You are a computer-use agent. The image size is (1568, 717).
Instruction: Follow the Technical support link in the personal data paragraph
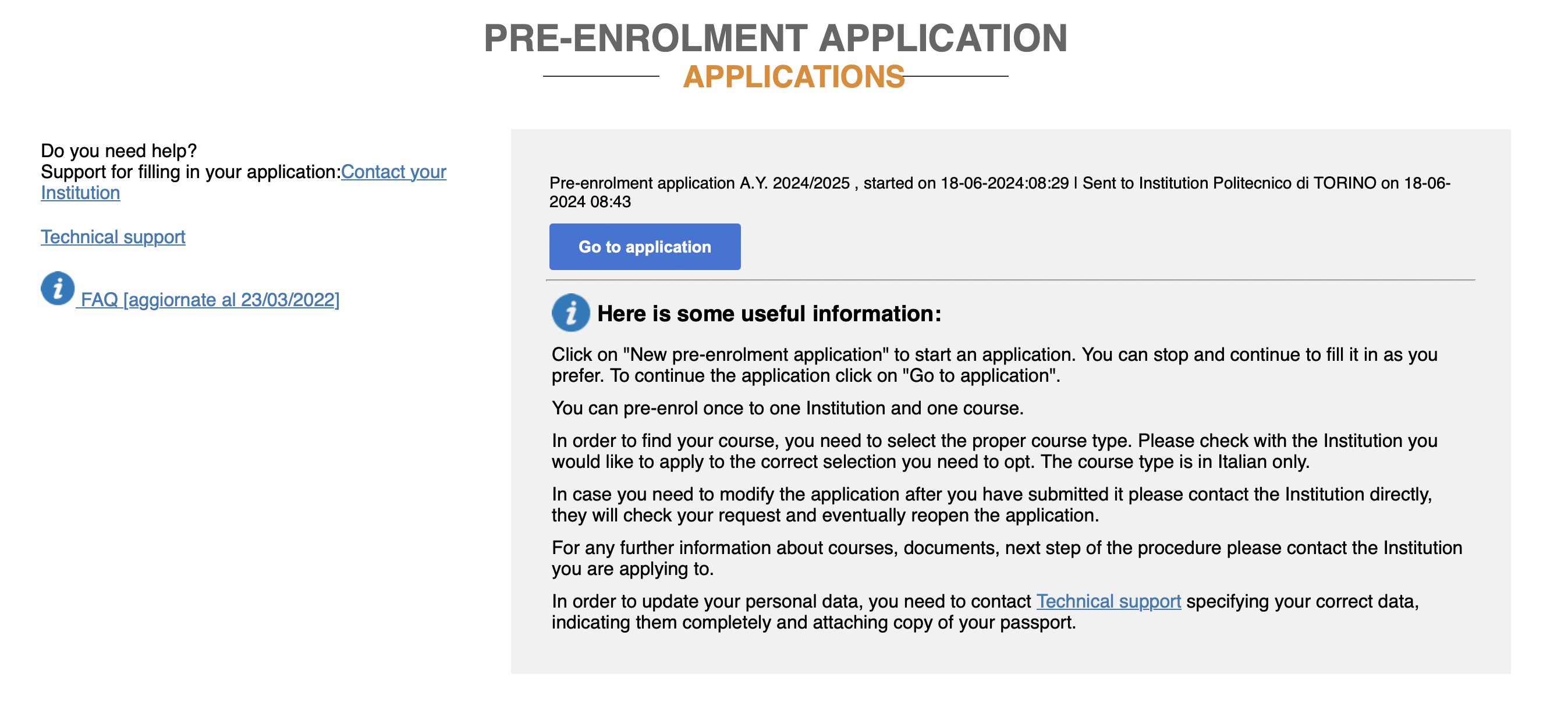[x=1108, y=601]
